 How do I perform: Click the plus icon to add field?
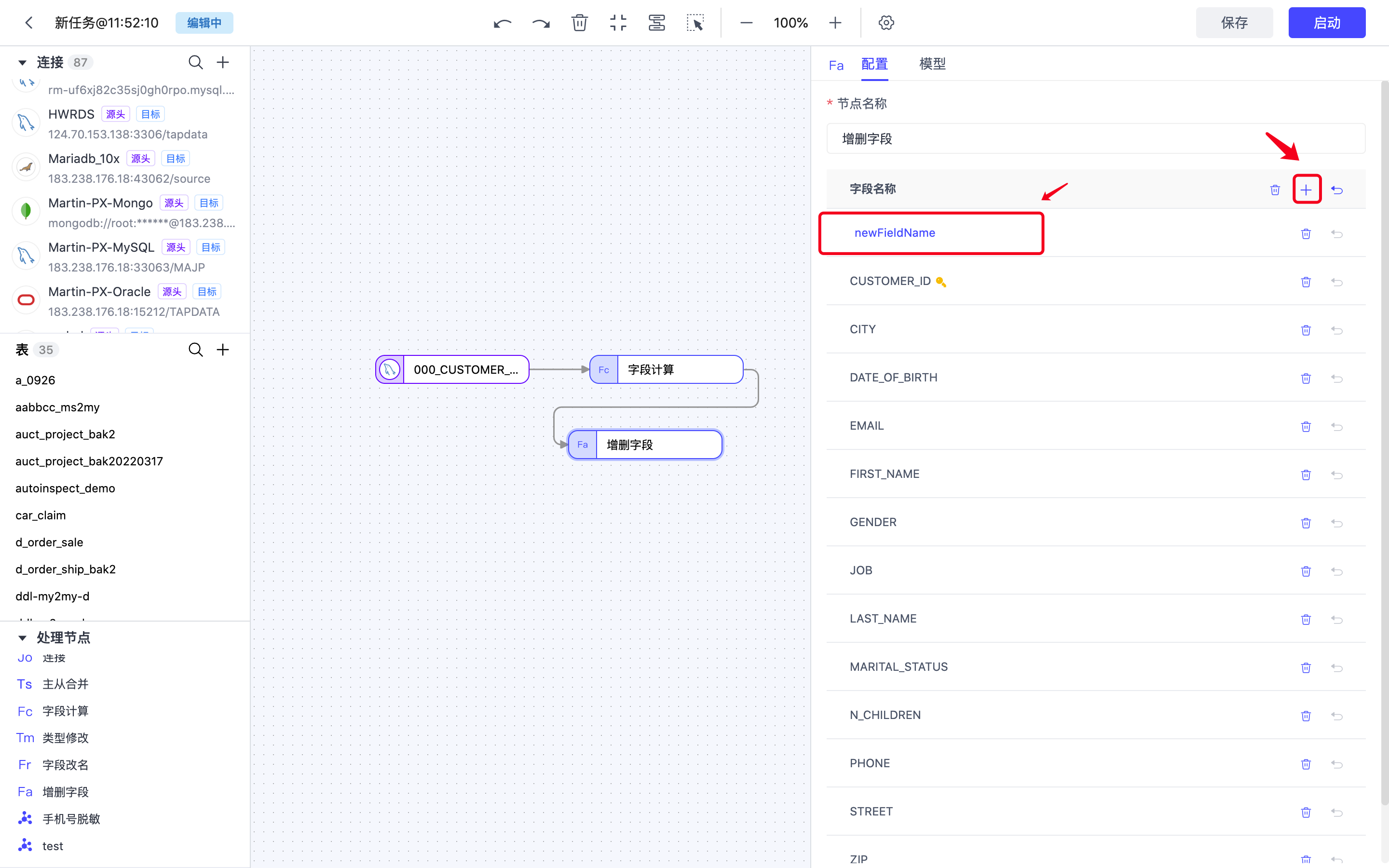[x=1307, y=190]
